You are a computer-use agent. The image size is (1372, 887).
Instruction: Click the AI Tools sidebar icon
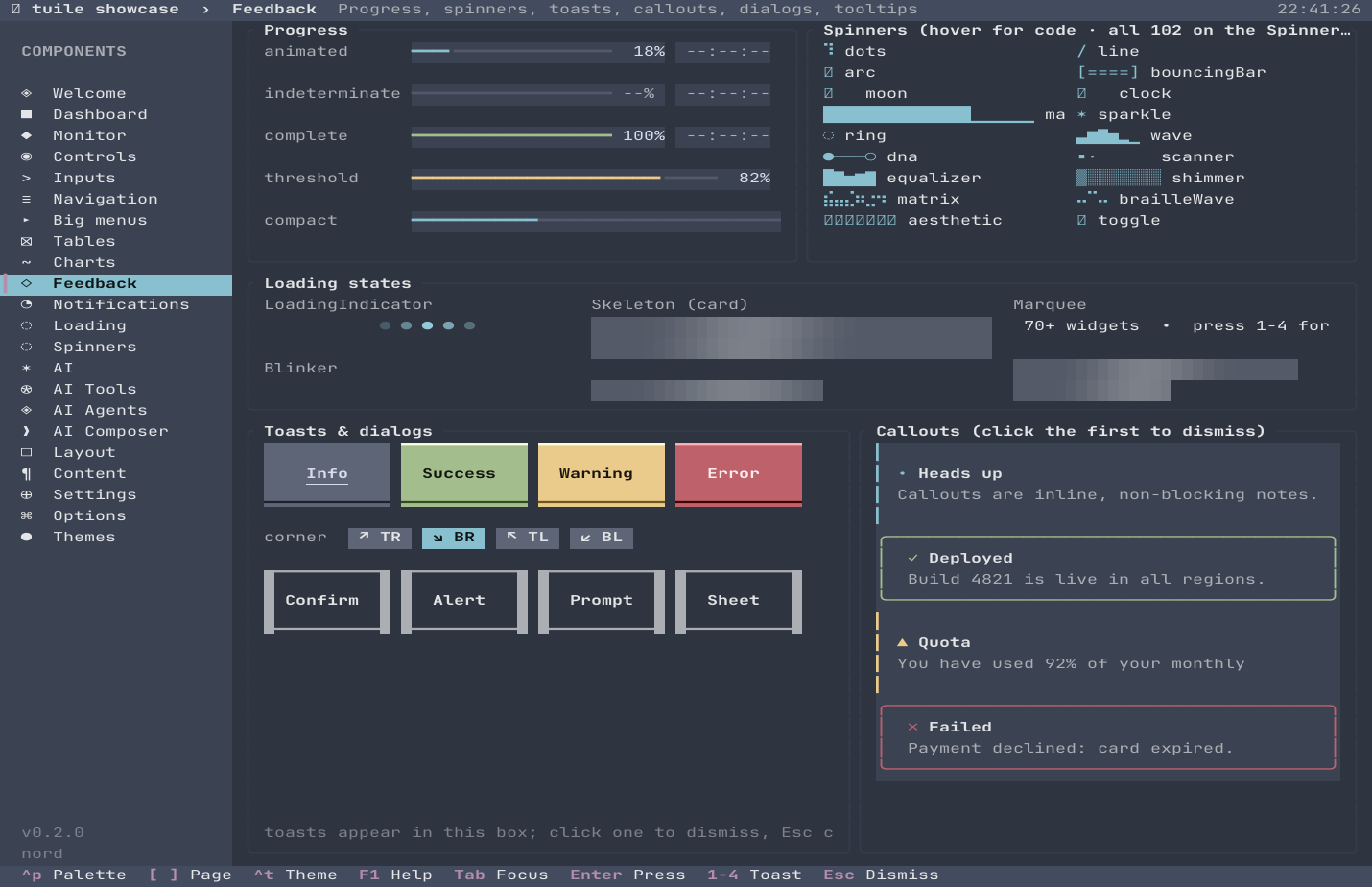coord(27,389)
